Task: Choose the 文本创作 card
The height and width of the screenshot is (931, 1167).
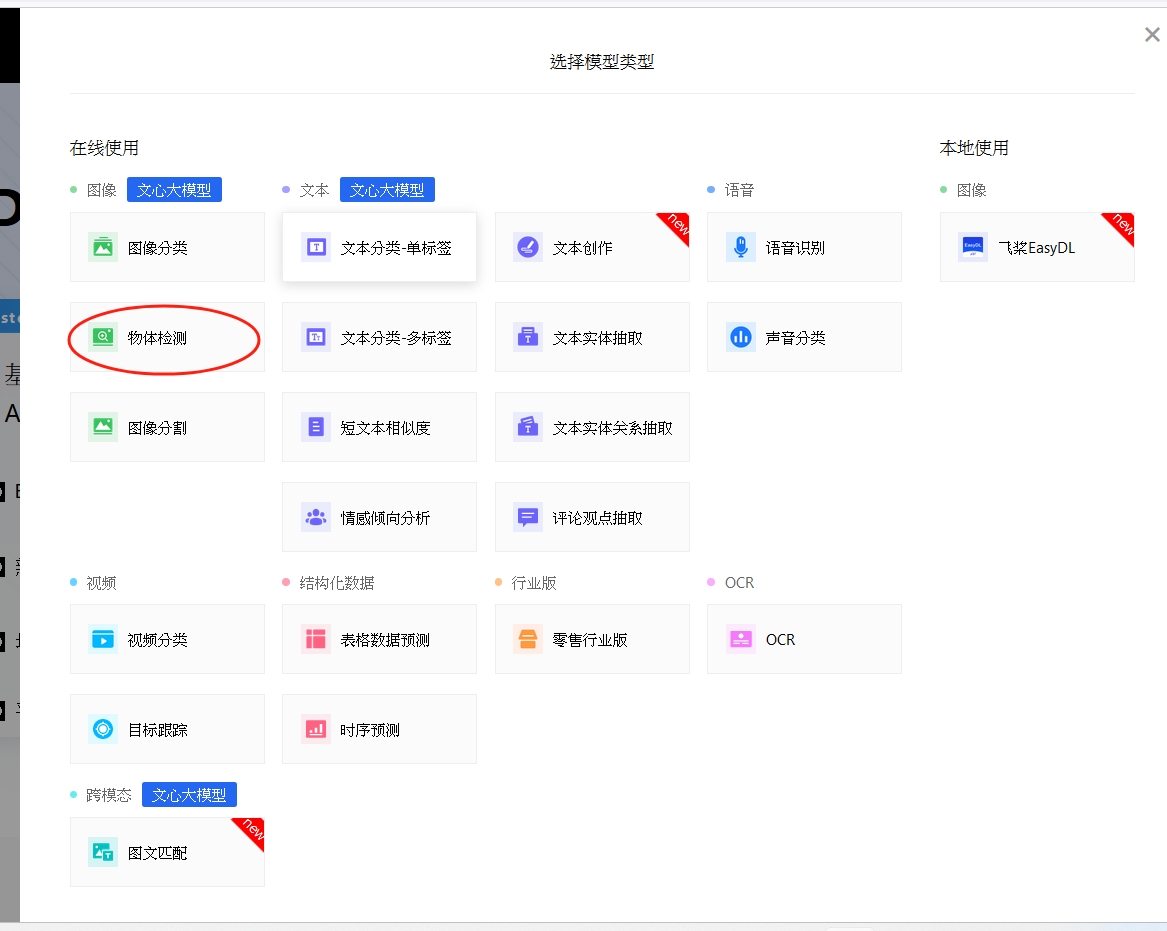Action: tap(592, 247)
